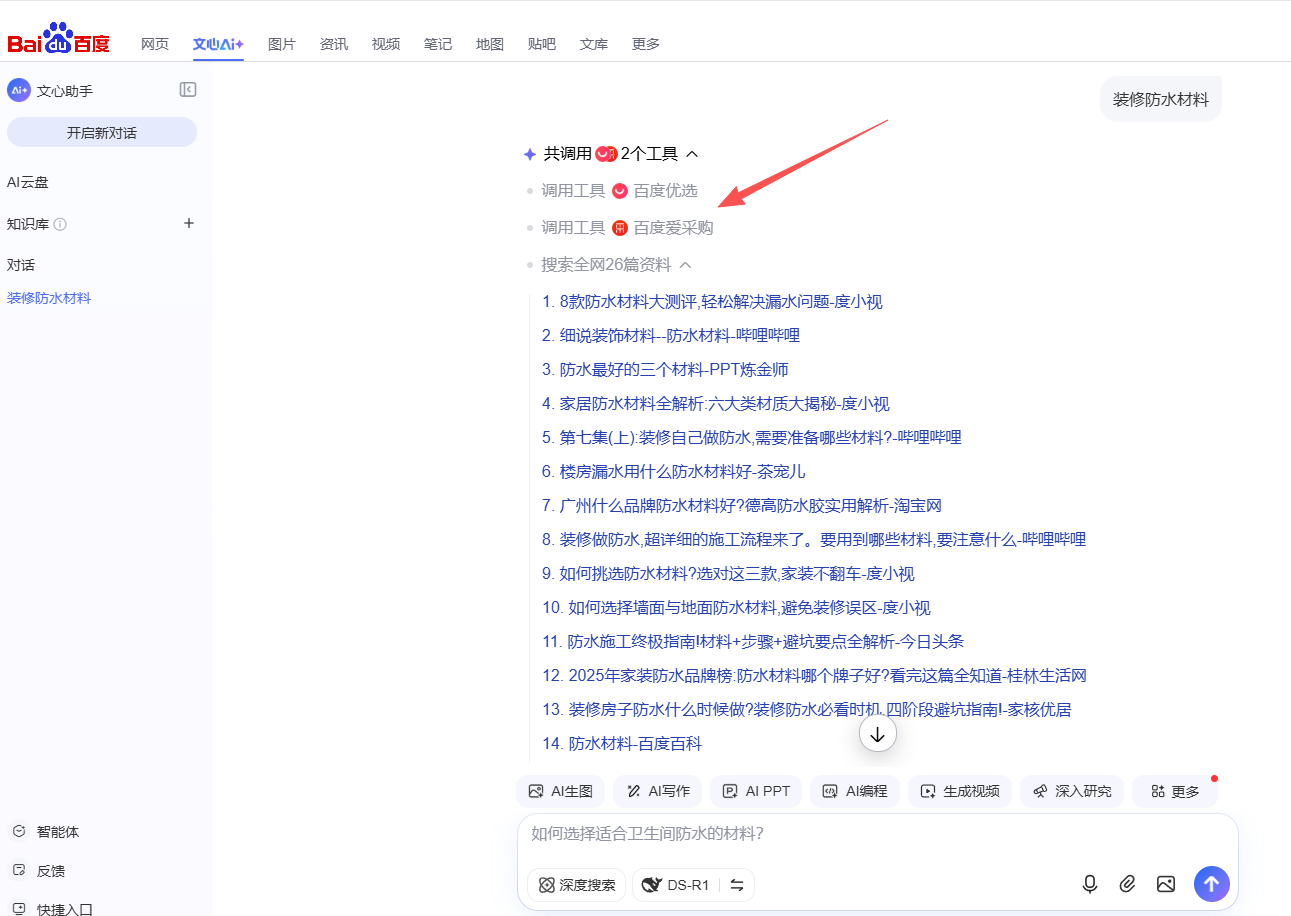This screenshot has width=1291, height=916.
Task: Click the Baidu logo
Action: (x=58, y=40)
